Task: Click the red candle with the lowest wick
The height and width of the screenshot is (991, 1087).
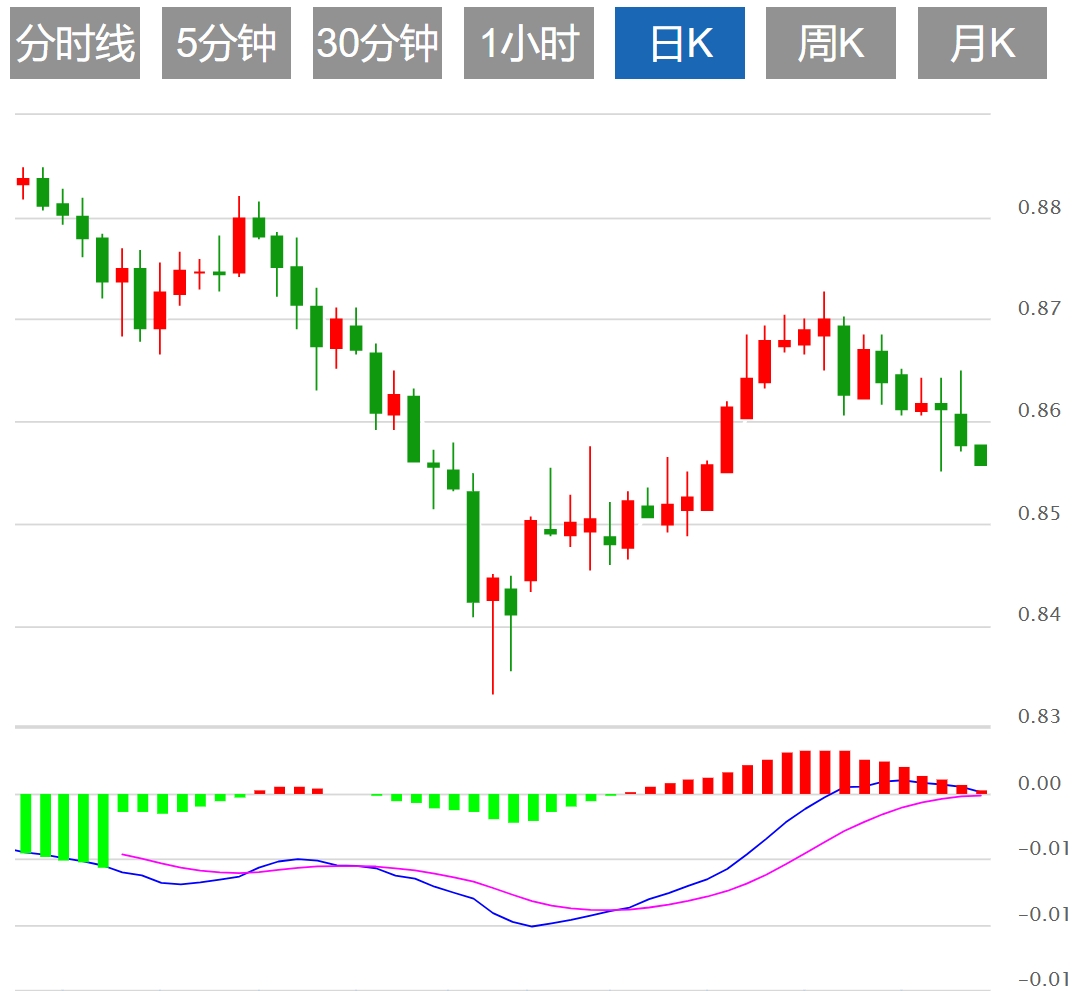Action: (492, 589)
